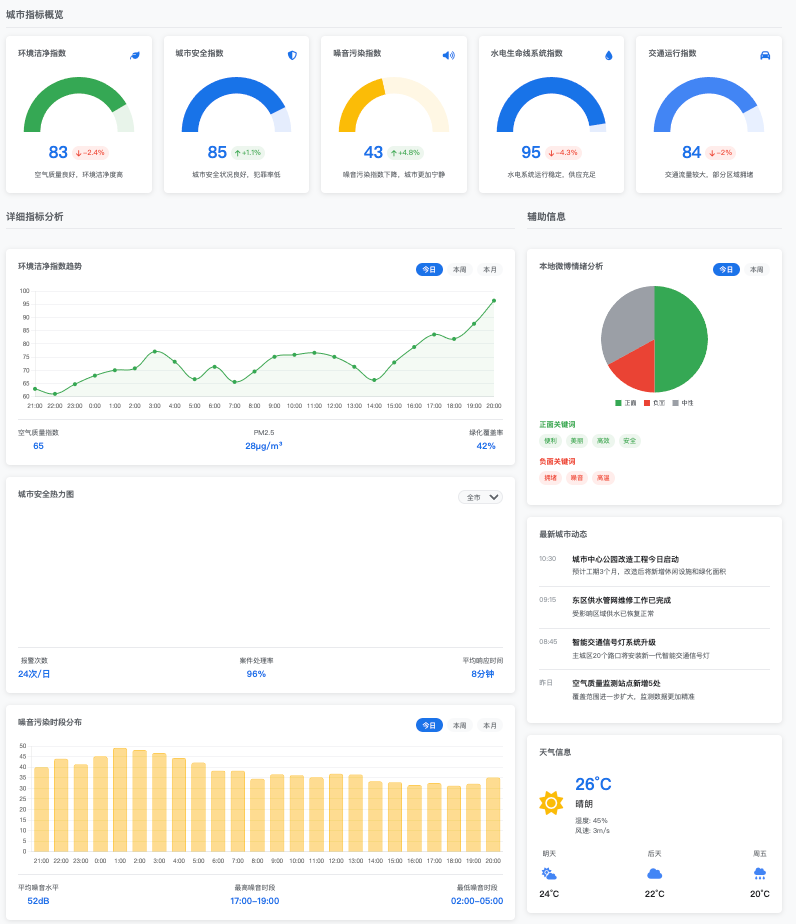796x924 pixels.
Task: Click the rain cloud icon for 周五
Action: [x=760, y=873]
